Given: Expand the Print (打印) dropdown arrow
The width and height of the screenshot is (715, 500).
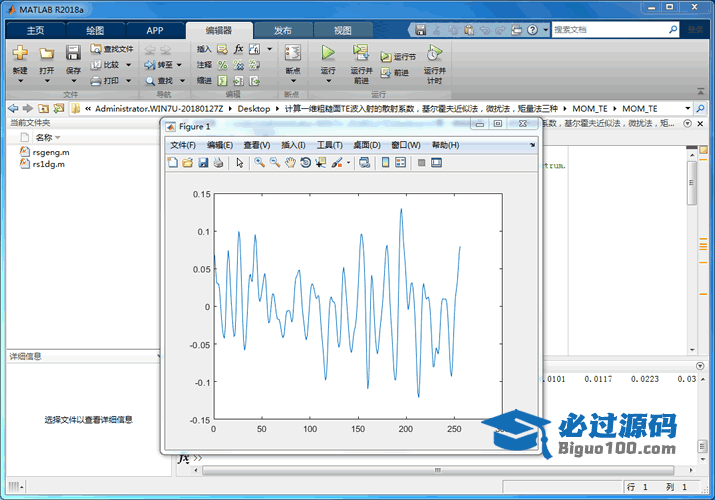Looking at the screenshot, I should (x=129, y=81).
